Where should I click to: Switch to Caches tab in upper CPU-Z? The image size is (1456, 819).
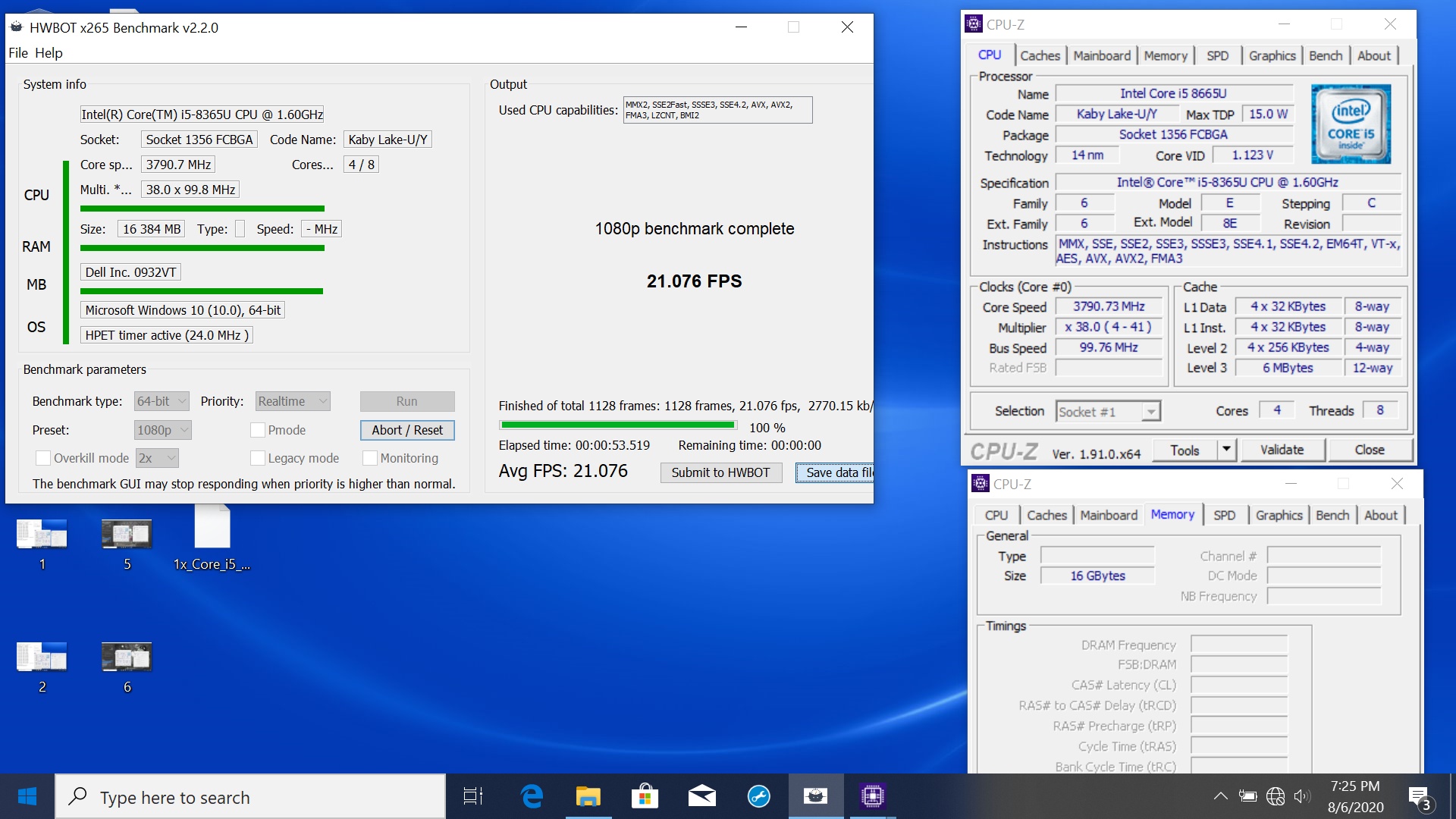[1040, 55]
